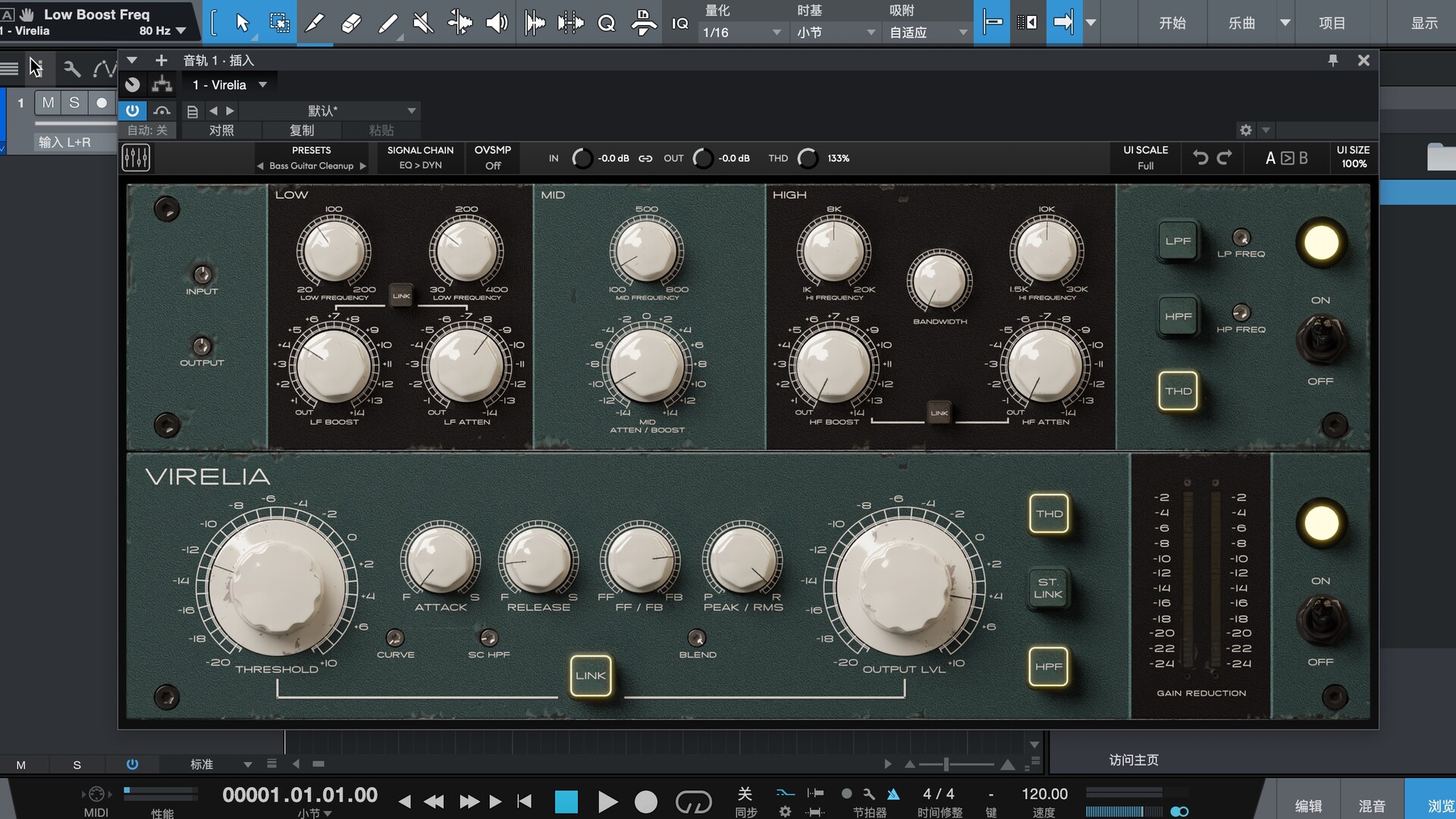
Task: Toggle the Loop playback icon
Action: coord(693,802)
